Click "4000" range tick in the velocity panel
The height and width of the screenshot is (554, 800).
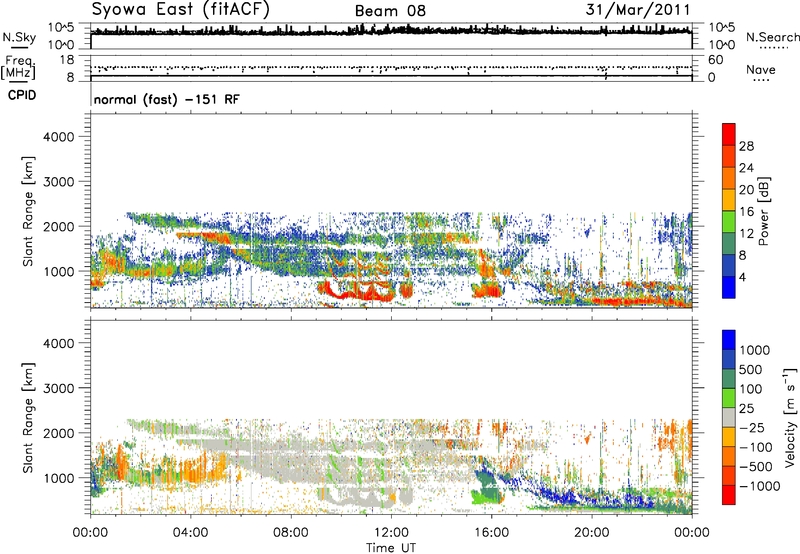tap(58, 343)
